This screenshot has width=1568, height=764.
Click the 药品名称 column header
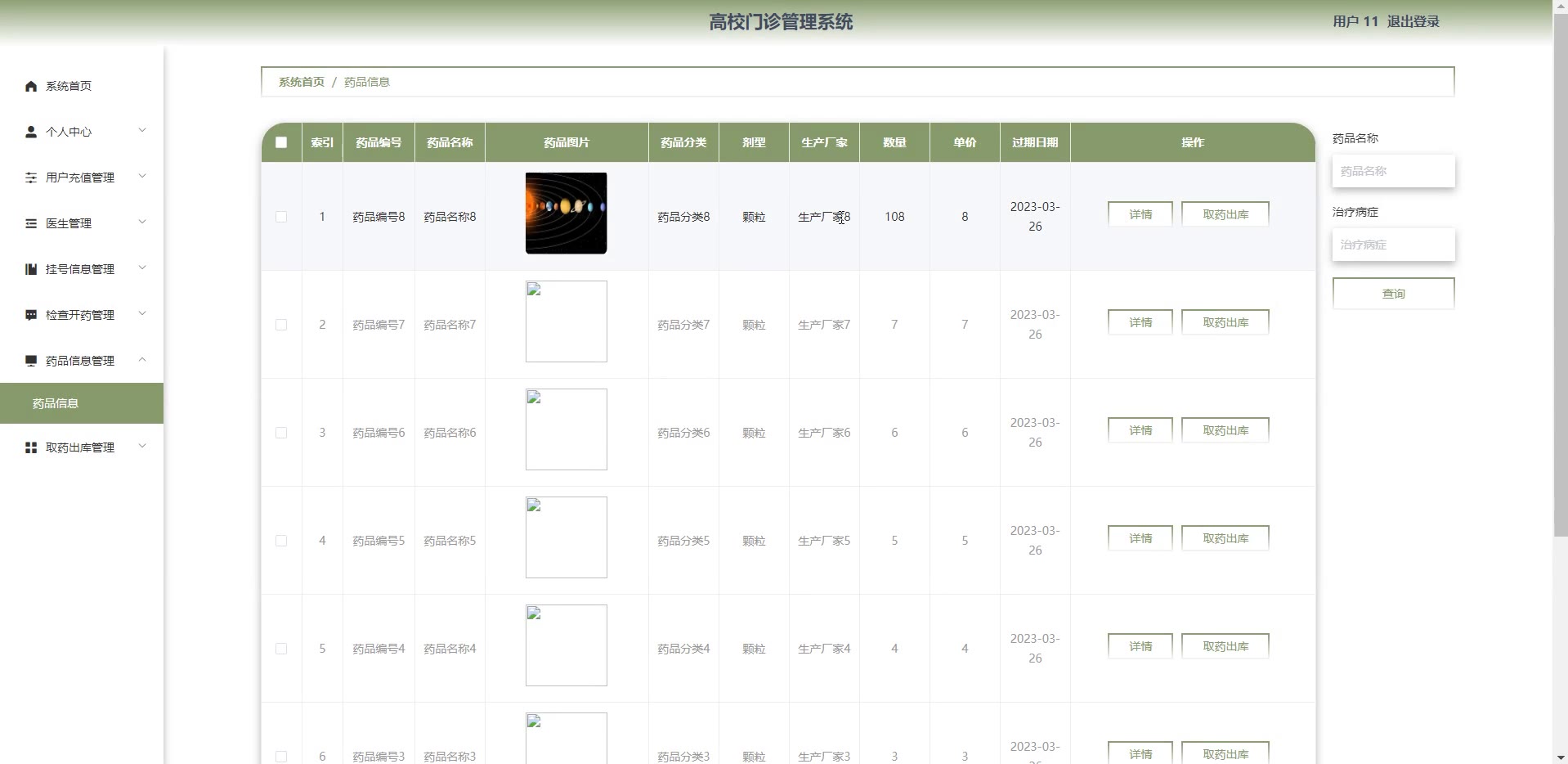[450, 142]
